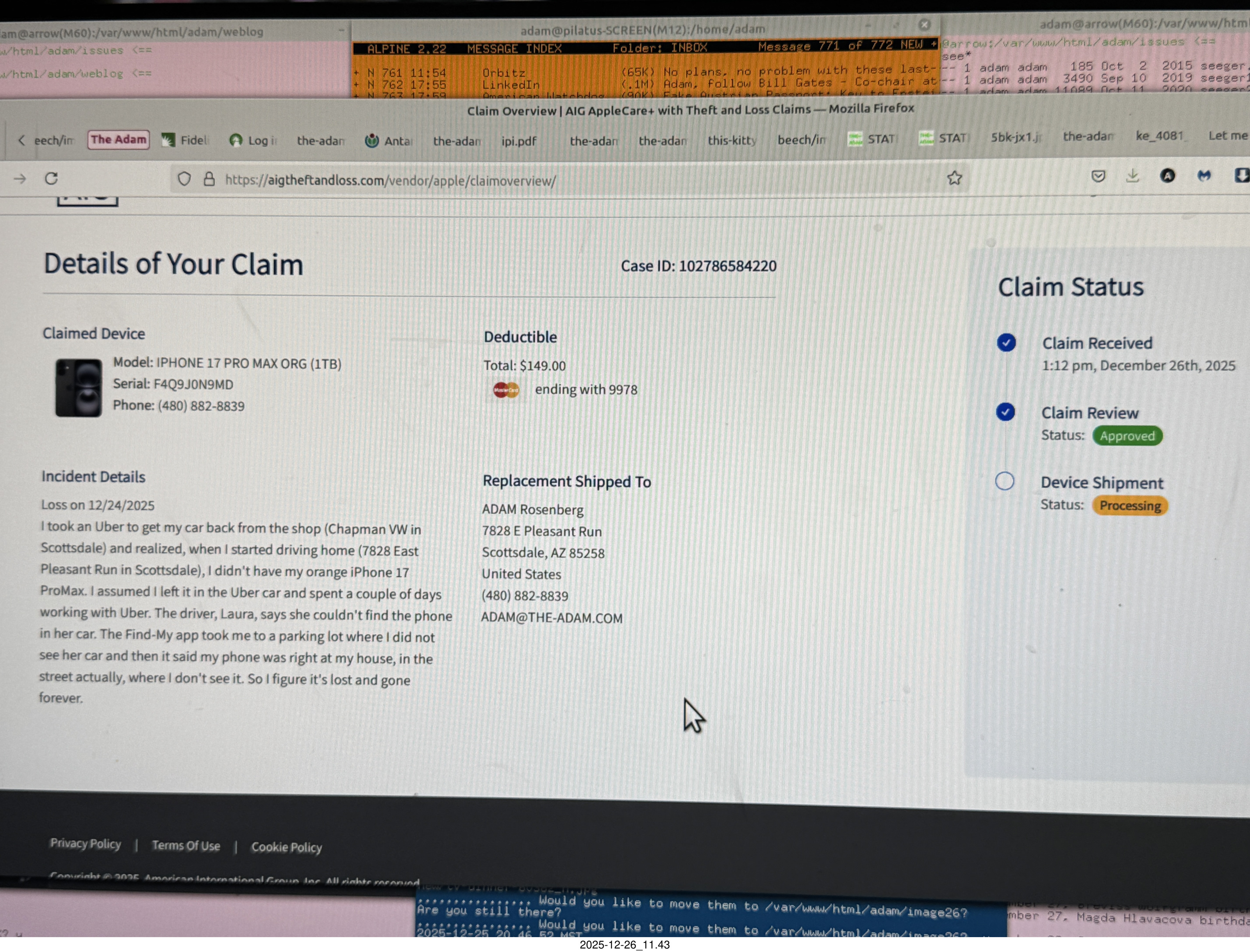Switch to the ke_4081 tab
The width and height of the screenshot is (1250, 952).
[x=1161, y=136]
